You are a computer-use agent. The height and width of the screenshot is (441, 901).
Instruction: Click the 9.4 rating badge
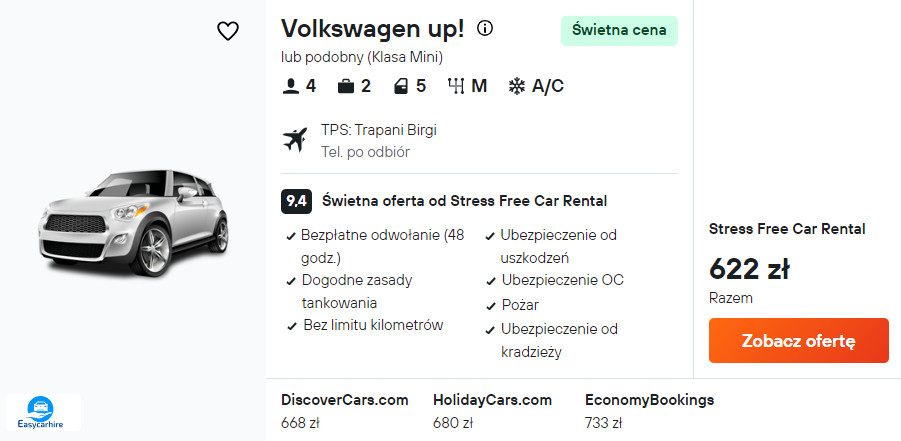click(297, 200)
